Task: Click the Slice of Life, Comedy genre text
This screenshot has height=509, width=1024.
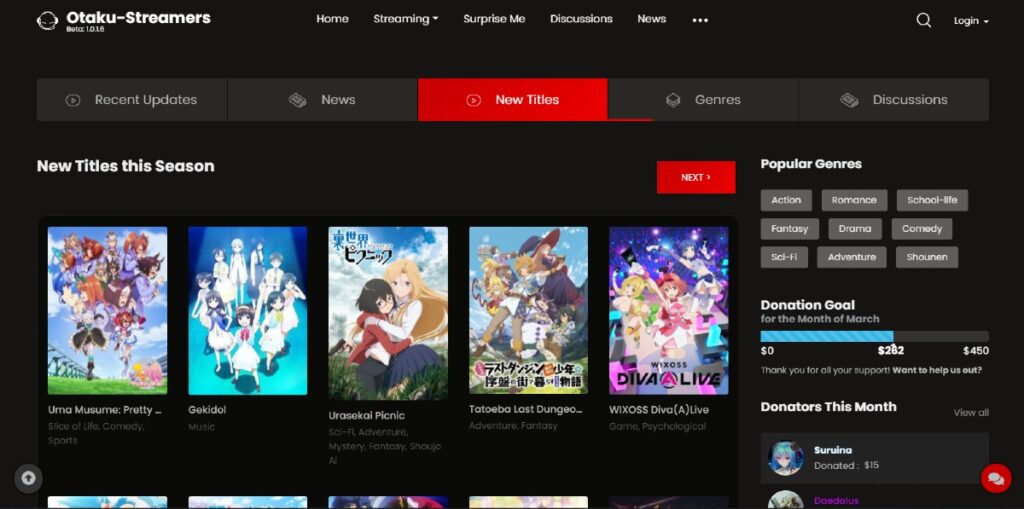Action: [x=96, y=433]
